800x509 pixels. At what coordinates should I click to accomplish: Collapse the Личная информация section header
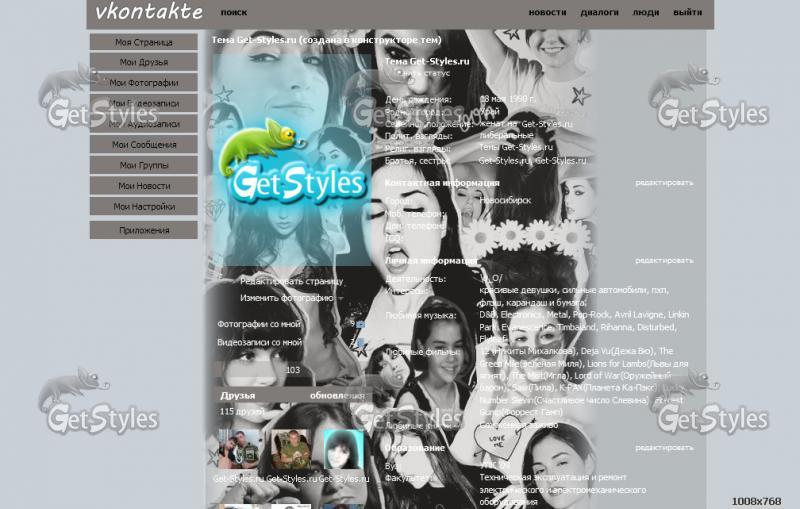click(x=431, y=261)
